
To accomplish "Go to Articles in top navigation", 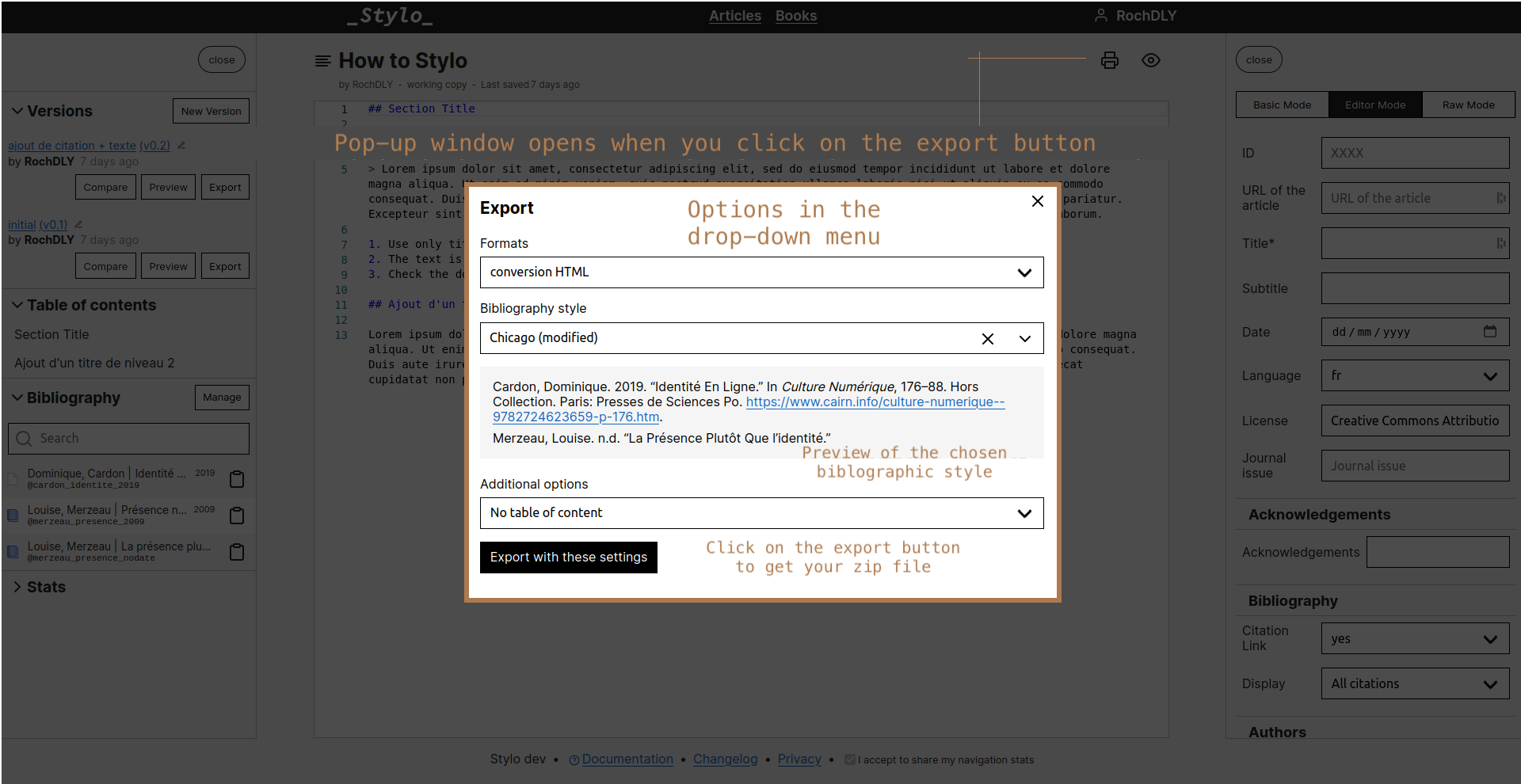I will click(734, 16).
